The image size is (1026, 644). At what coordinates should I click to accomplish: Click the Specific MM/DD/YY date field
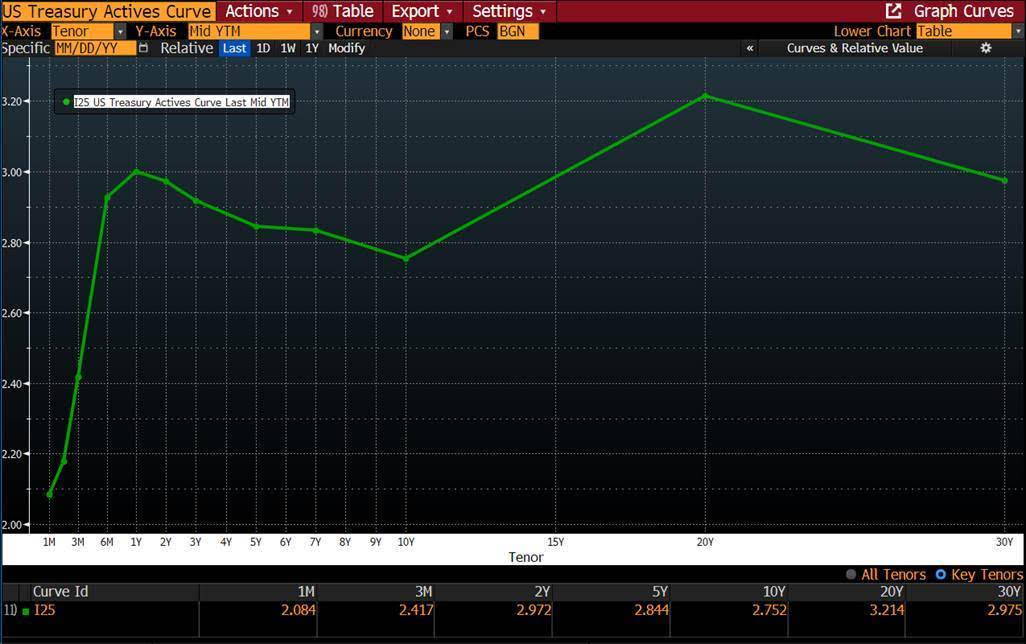tap(96, 48)
